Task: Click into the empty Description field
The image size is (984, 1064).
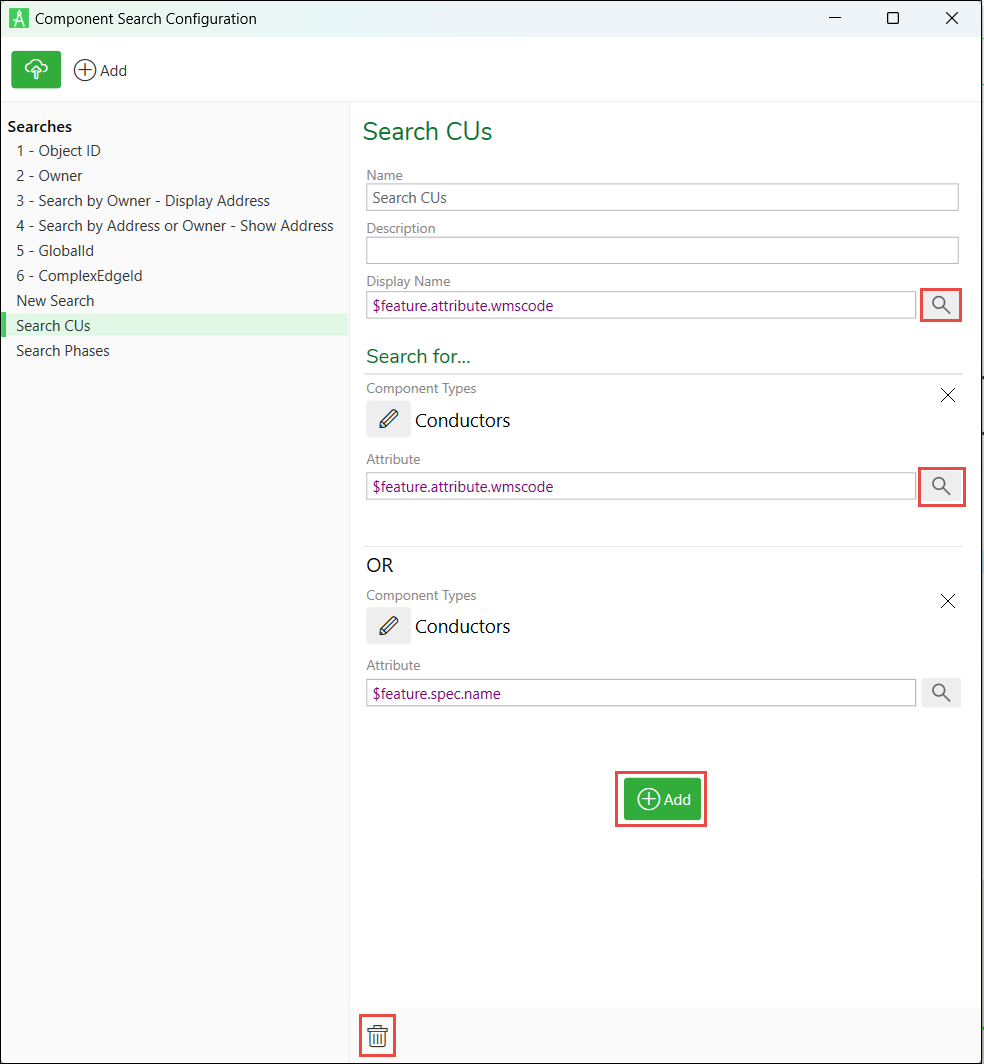Action: click(x=662, y=250)
